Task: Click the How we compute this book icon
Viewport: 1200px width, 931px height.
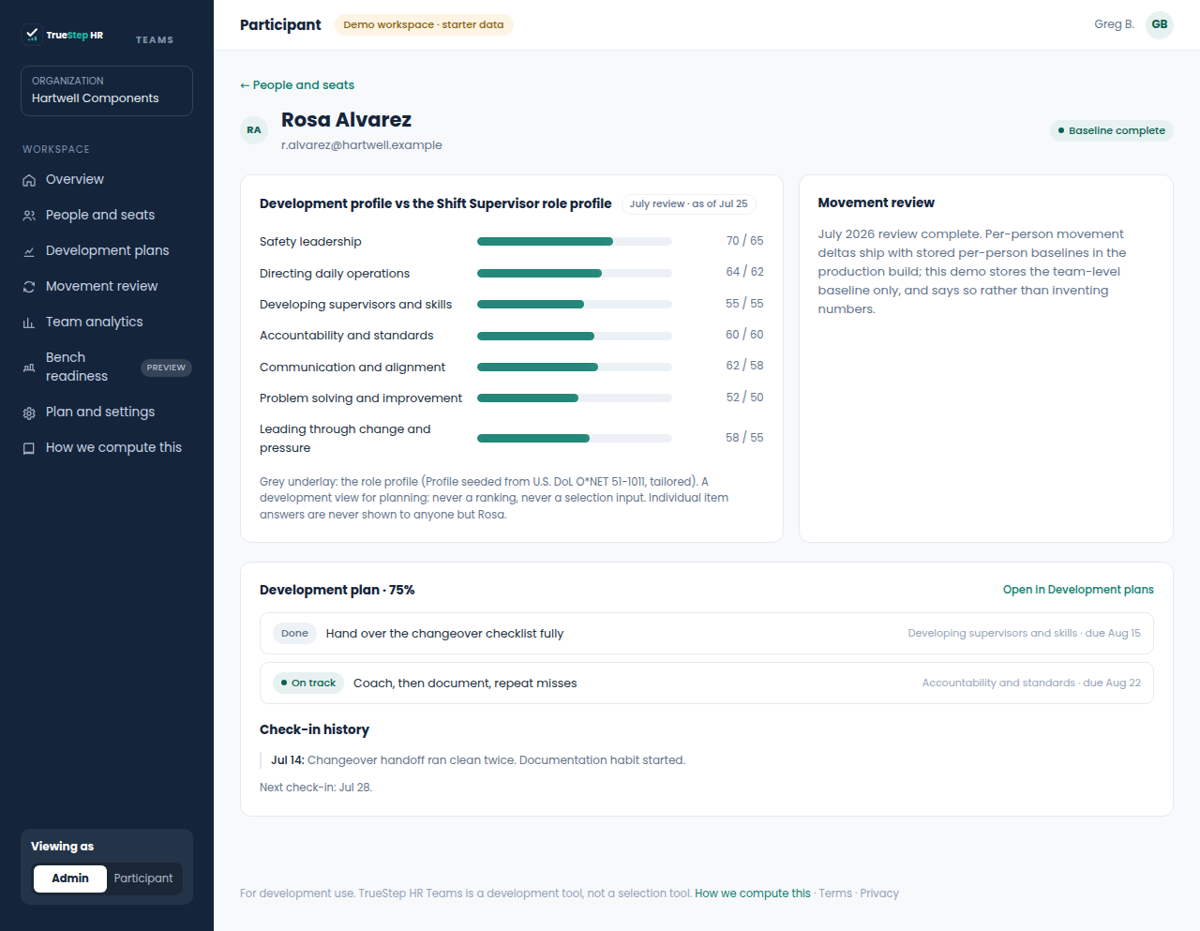Action: (29, 448)
